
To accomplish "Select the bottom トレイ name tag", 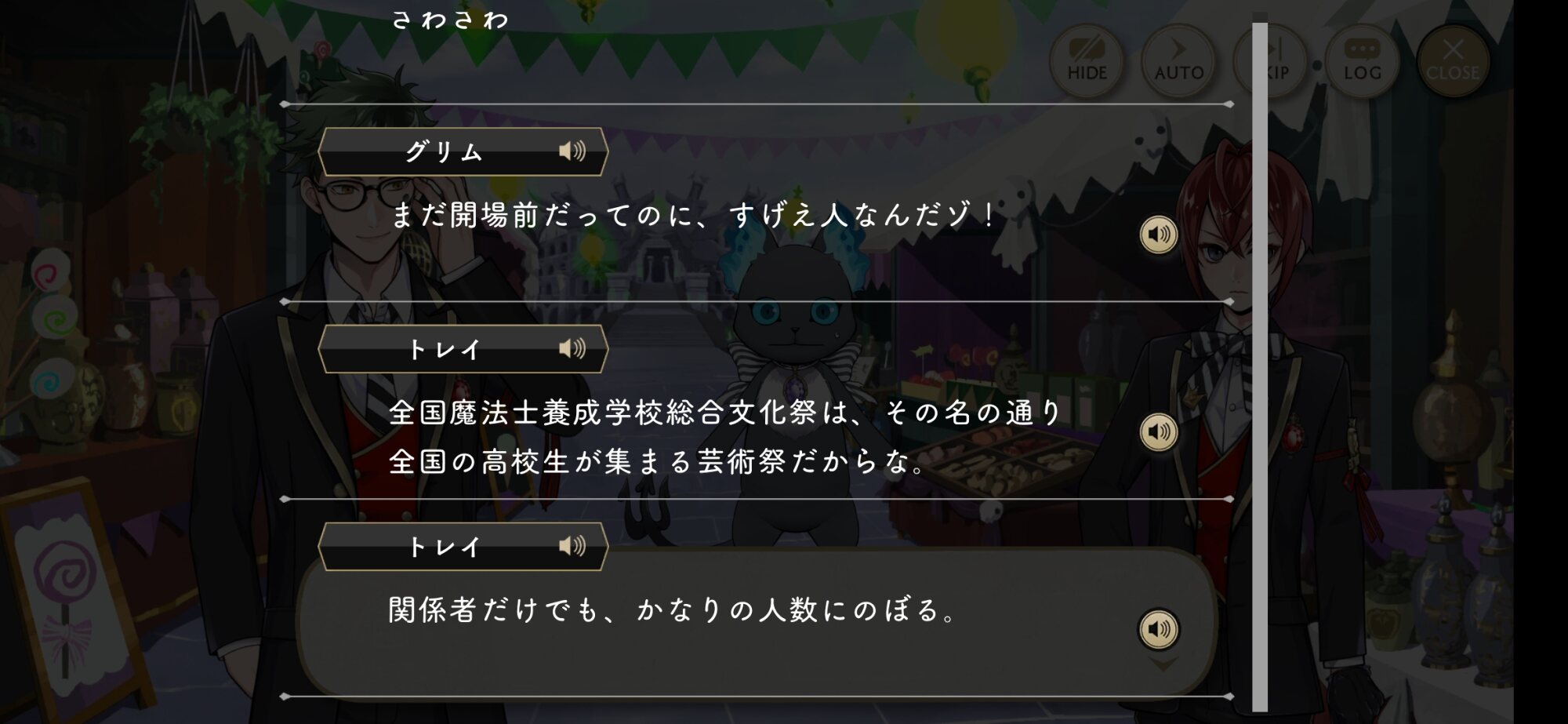I will click(x=463, y=547).
